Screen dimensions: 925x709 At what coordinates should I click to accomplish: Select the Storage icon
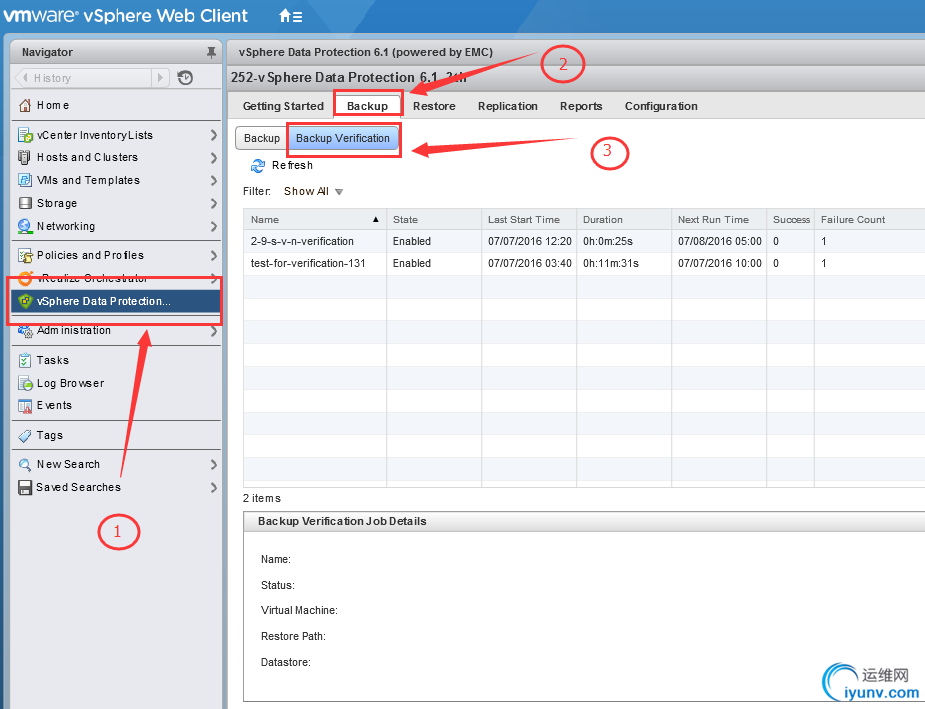25,203
